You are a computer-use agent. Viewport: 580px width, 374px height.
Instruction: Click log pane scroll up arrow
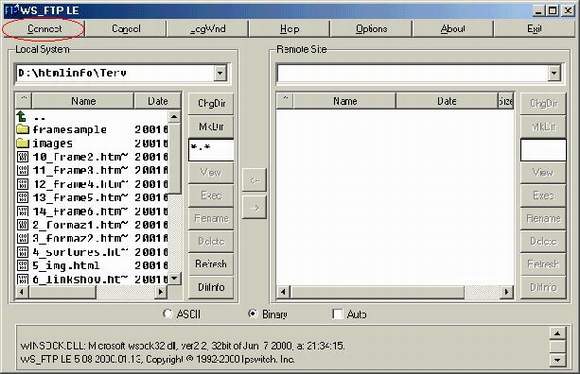(x=557, y=333)
